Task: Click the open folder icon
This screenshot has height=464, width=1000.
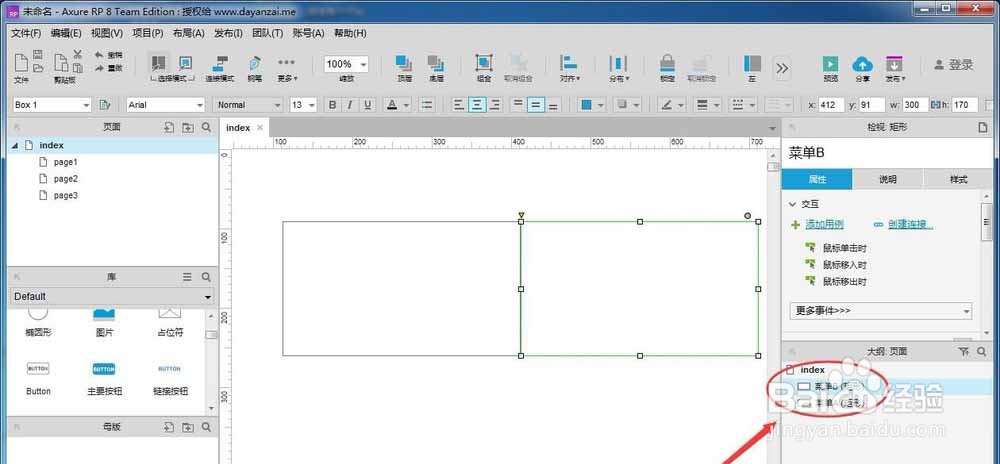Action: pos(38,68)
